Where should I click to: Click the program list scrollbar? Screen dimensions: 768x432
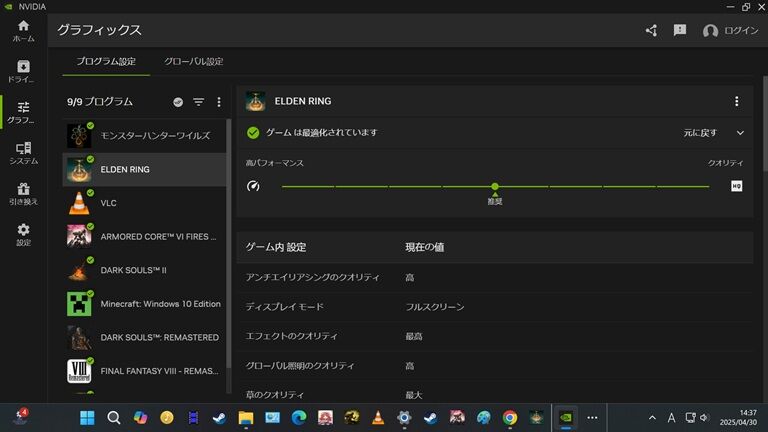[x=228, y=243]
